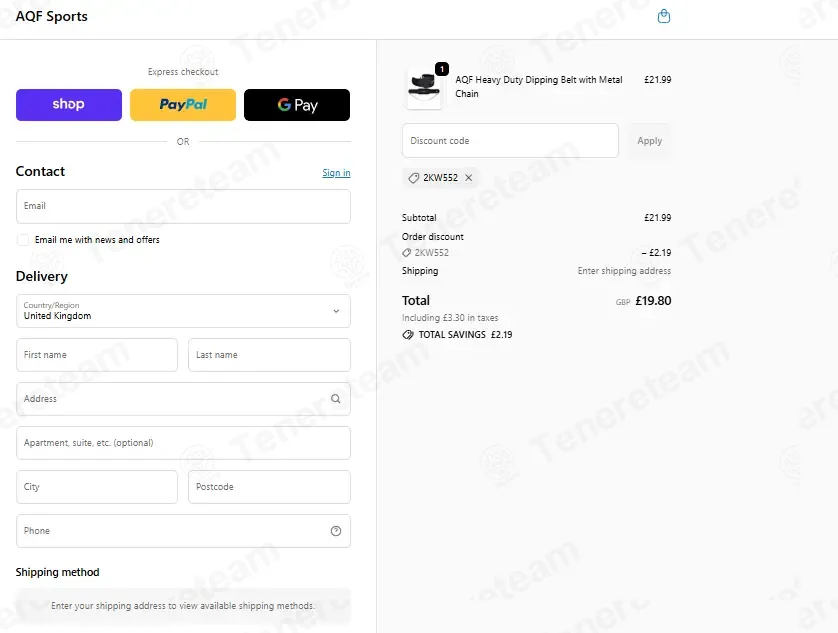Click the search icon in Address field
Screen dimensions: 838x633
click(336, 399)
